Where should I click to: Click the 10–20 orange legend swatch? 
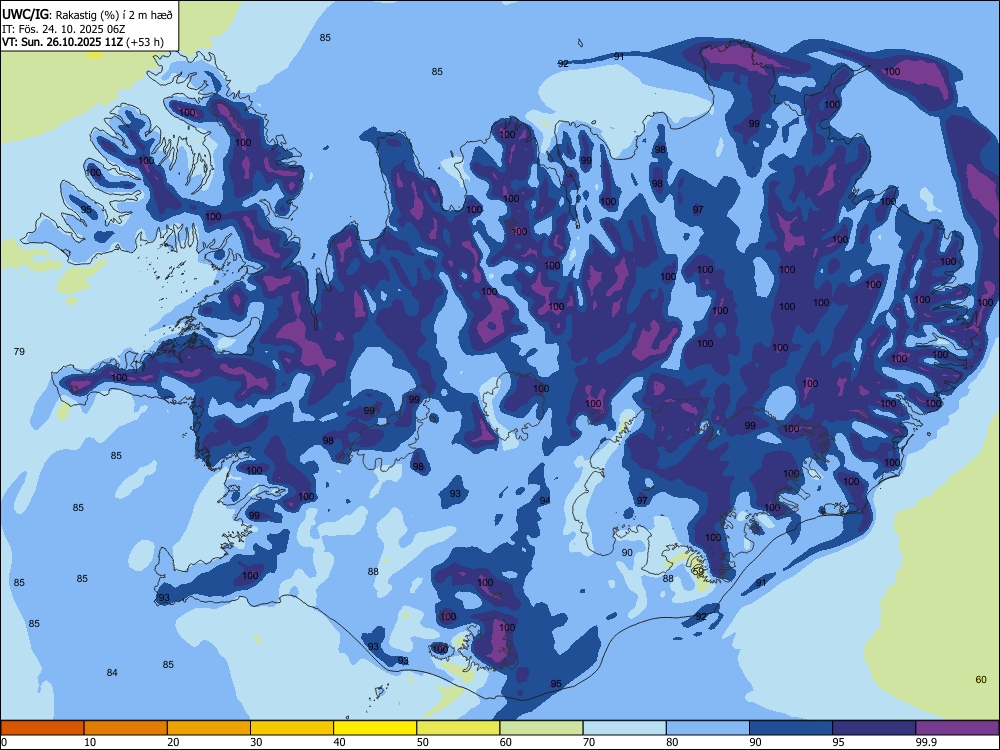tap(126, 728)
